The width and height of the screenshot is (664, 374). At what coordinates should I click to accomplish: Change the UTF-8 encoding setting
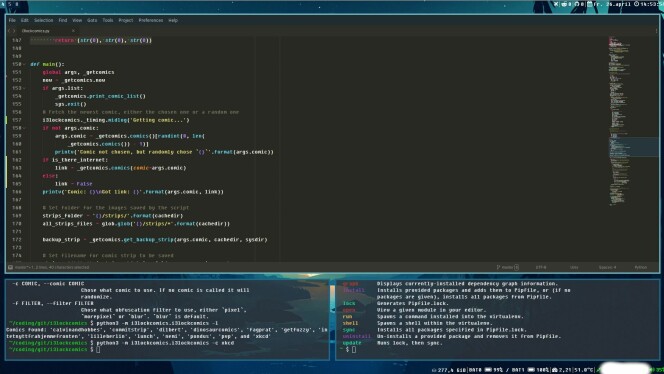pyautogui.click(x=541, y=267)
